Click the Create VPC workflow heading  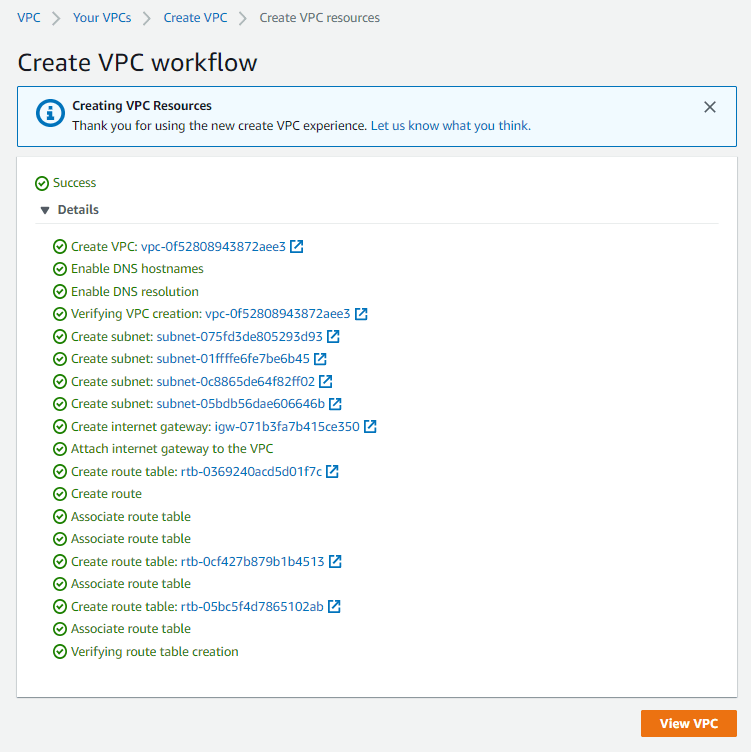[x=138, y=62]
